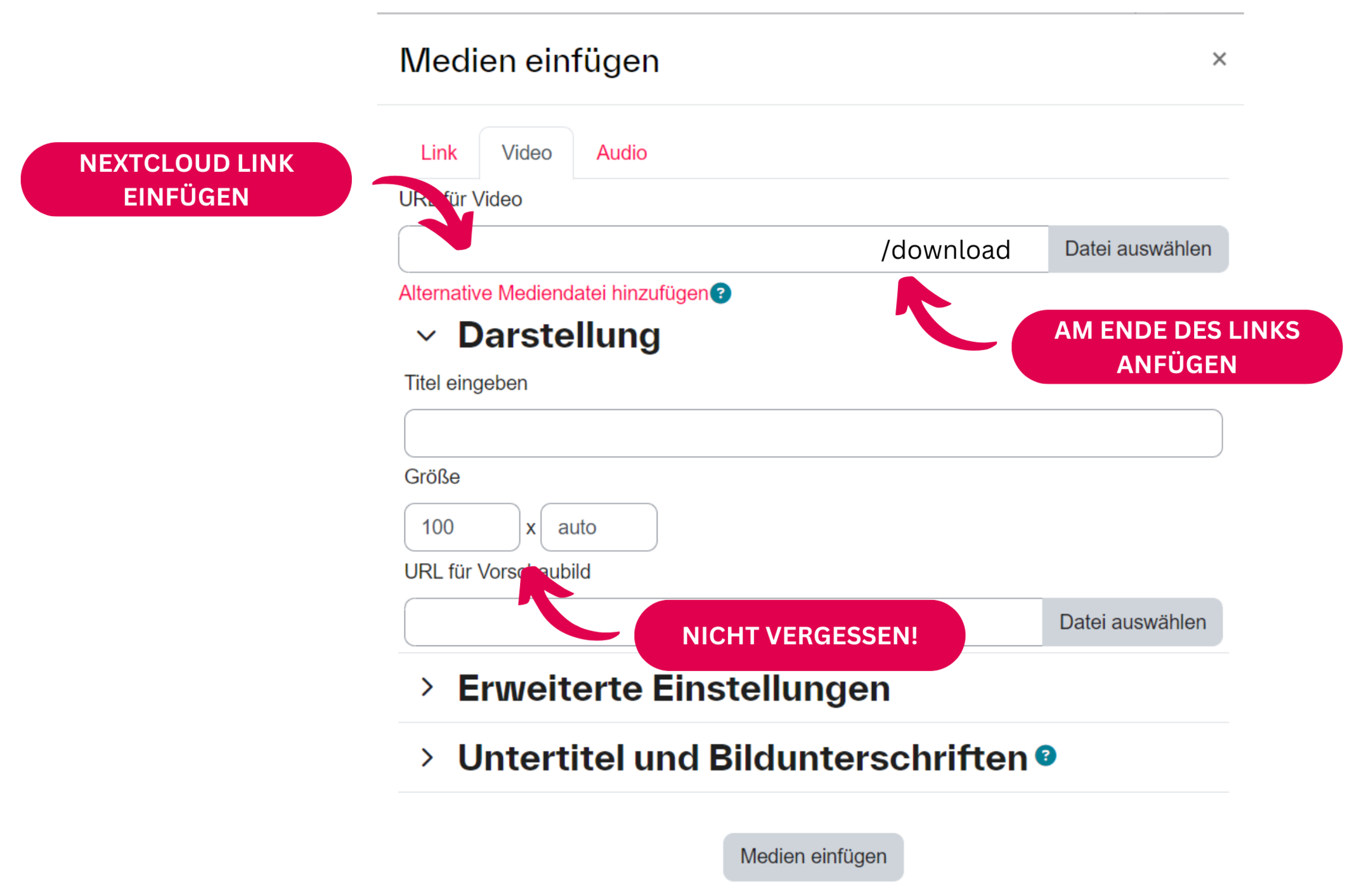Viewport: 1357px width, 896px height.
Task: Click the help icon next to Alternative Mediendatei
Action: pyautogui.click(x=720, y=293)
